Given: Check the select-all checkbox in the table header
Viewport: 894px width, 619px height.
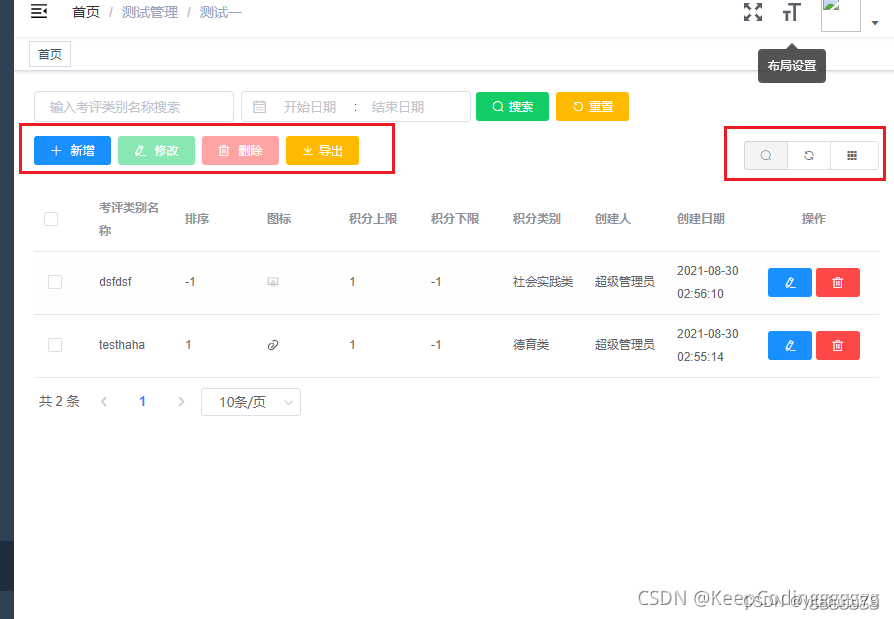Looking at the screenshot, I should [x=51, y=218].
